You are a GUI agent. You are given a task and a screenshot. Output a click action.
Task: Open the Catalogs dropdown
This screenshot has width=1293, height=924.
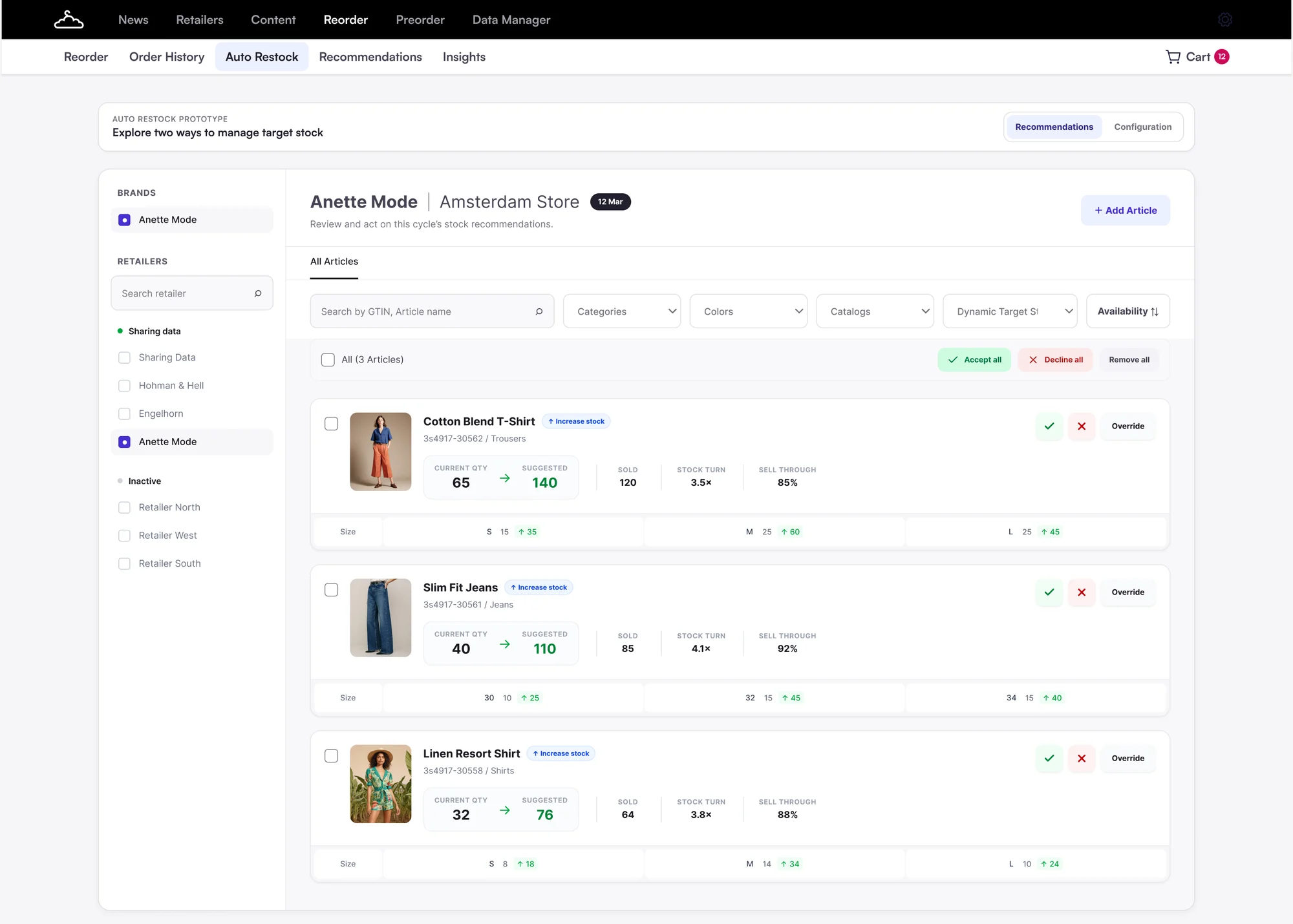875,311
